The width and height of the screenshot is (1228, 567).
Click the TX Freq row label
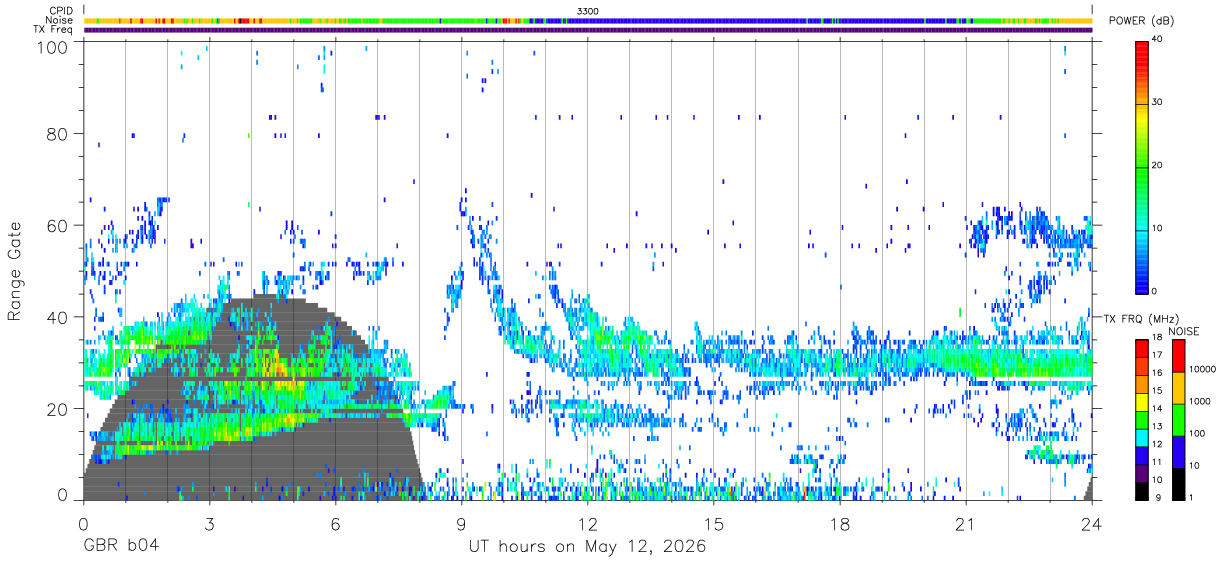[x=53, y=30]
